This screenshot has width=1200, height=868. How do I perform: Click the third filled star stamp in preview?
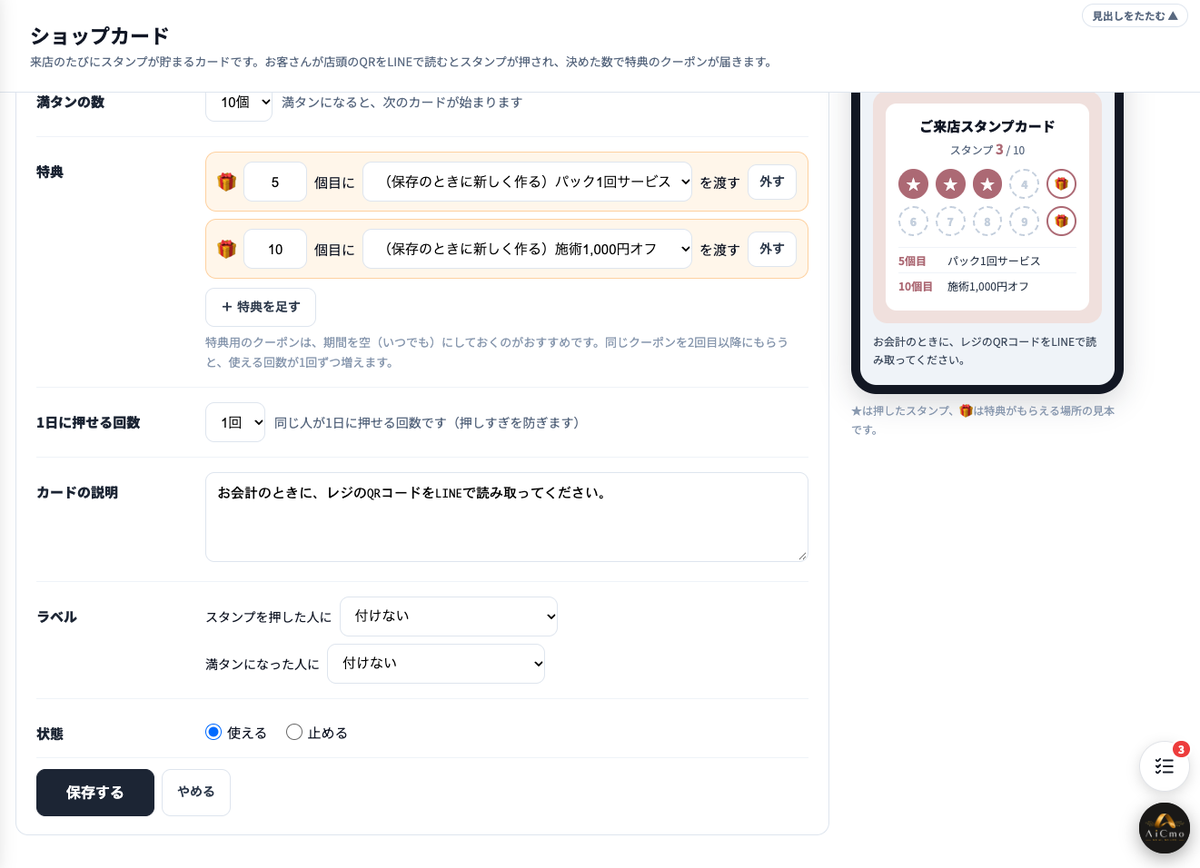click(x=987, y=184)
